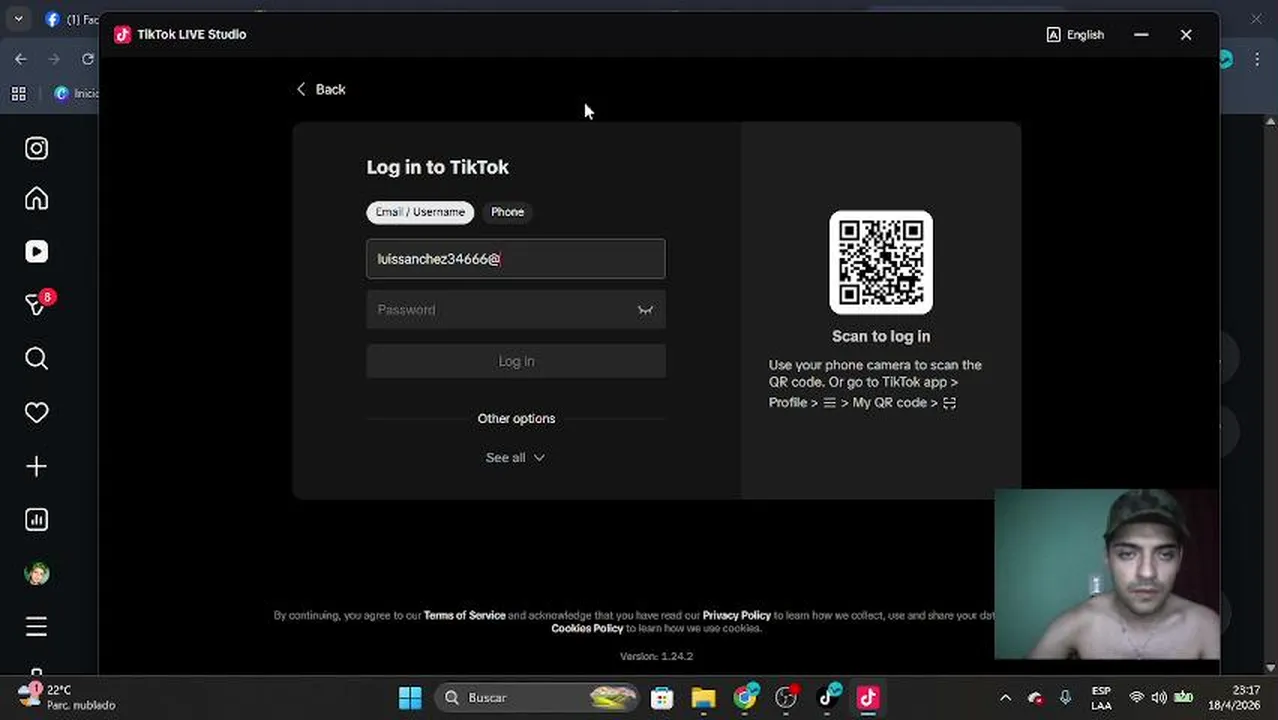Open the Terms of Service link
The height and width of the screenshot is (720, 1278).
click(x=464, y=615)
